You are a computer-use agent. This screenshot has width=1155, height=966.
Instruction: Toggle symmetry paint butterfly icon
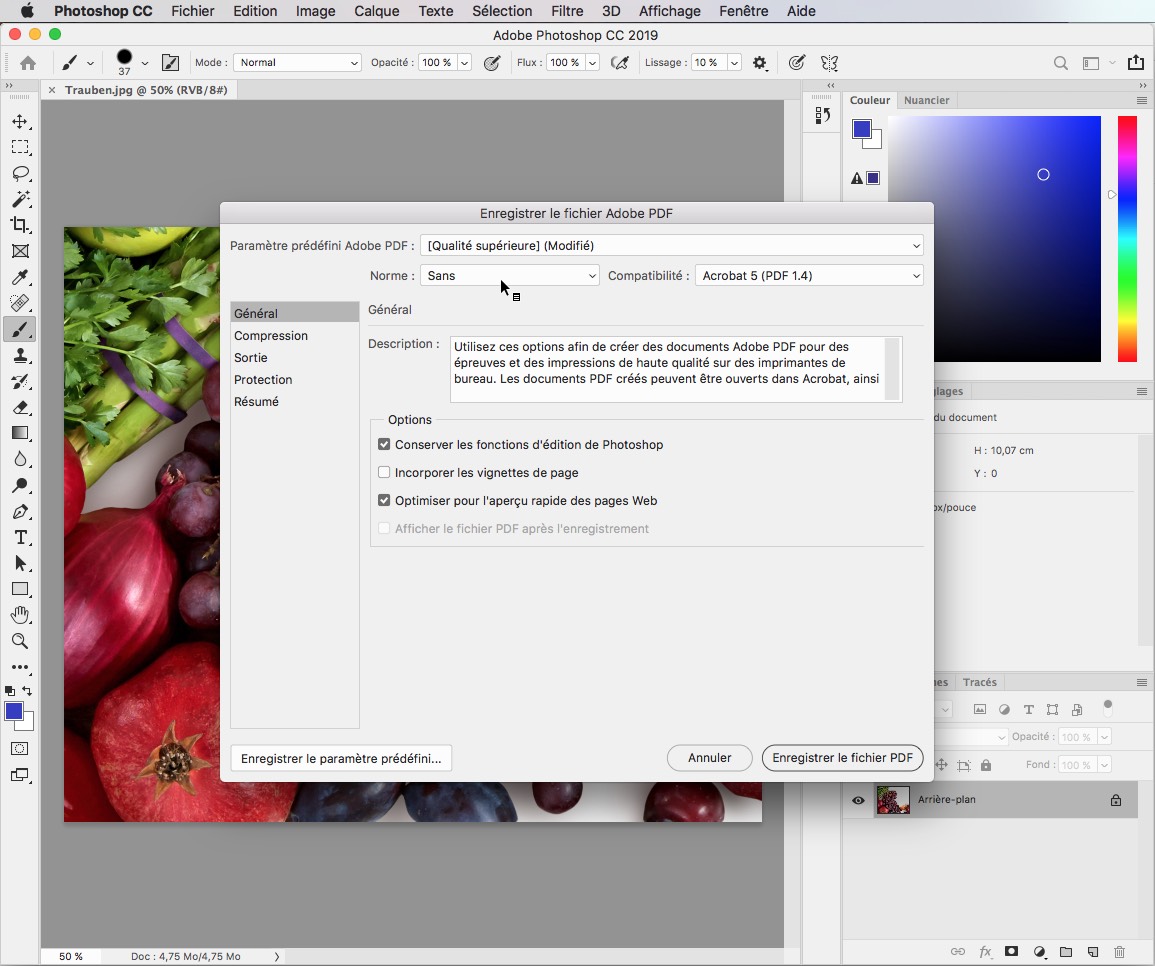[x=829, y=63]
